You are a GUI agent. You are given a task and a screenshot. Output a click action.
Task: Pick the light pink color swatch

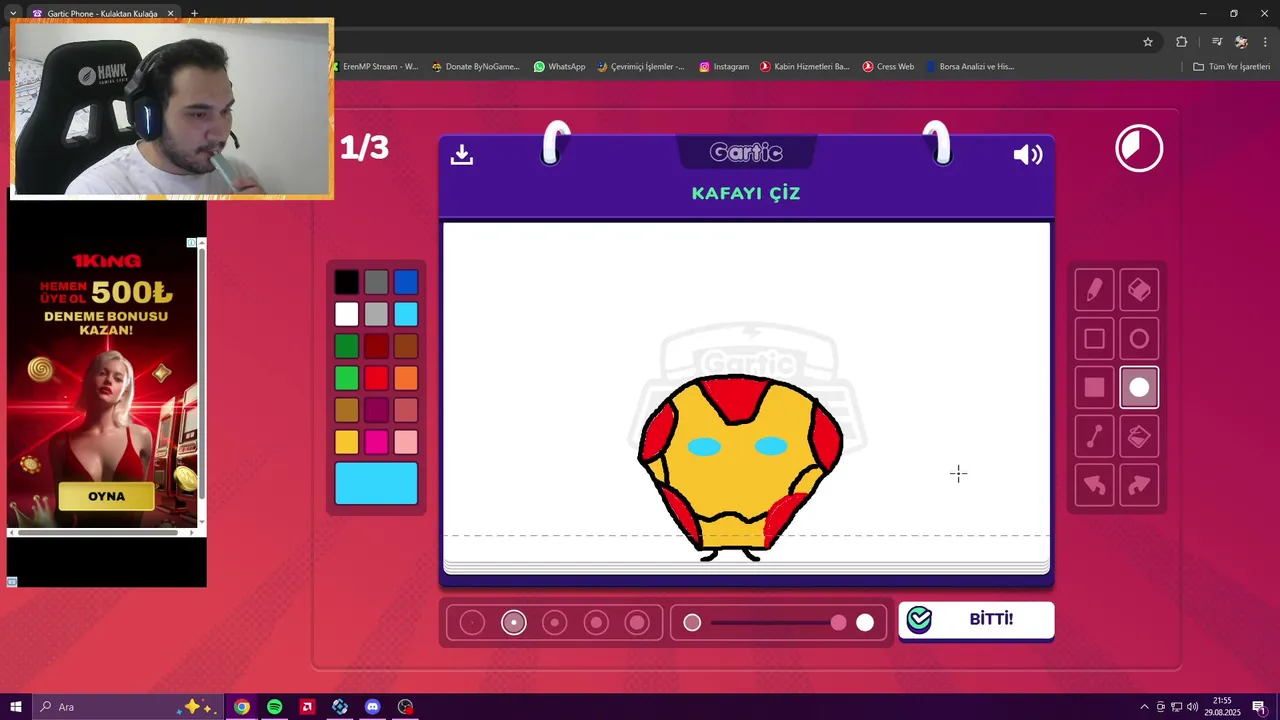pyautogui.click(x=405, y=442)
